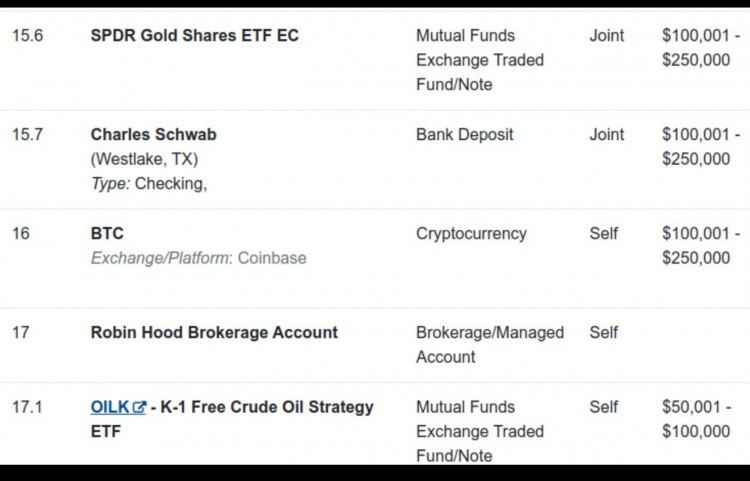Click row number 15.6
750x481 pixels.
(x=27, y=35)
